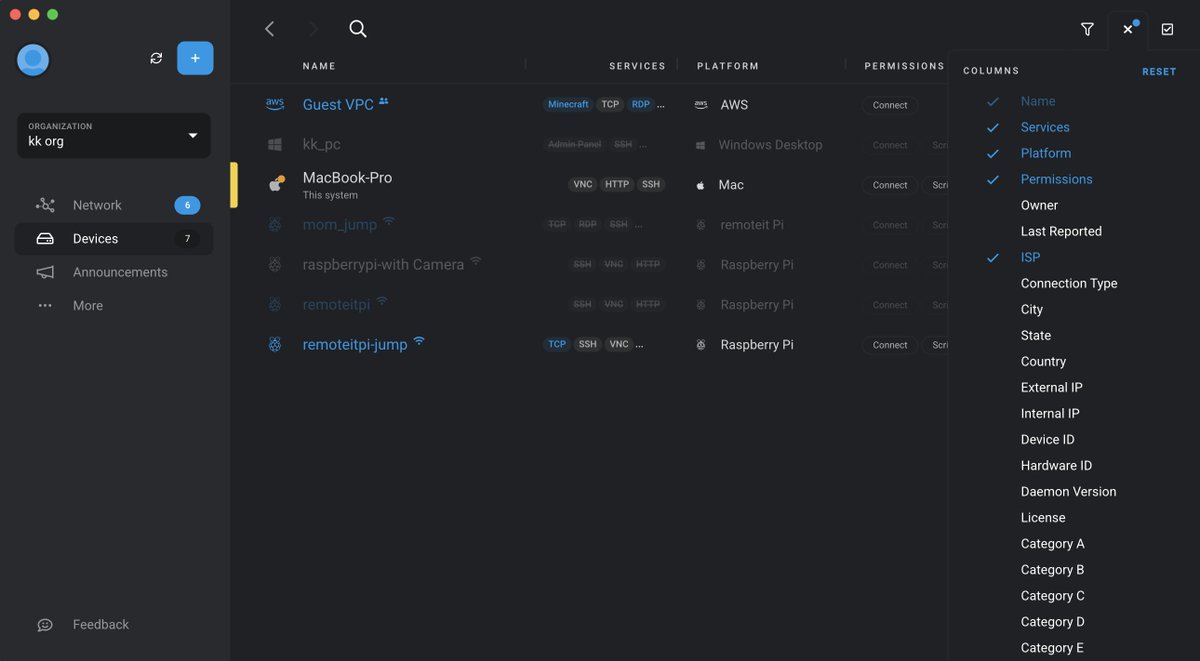Close the columns panel via X icon
This screenshot has width=1200, height=661.
pos(1128,30)
